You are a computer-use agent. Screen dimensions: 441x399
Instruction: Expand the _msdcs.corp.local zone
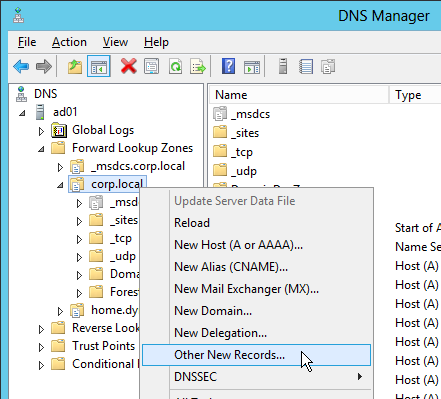pos(60,167)
